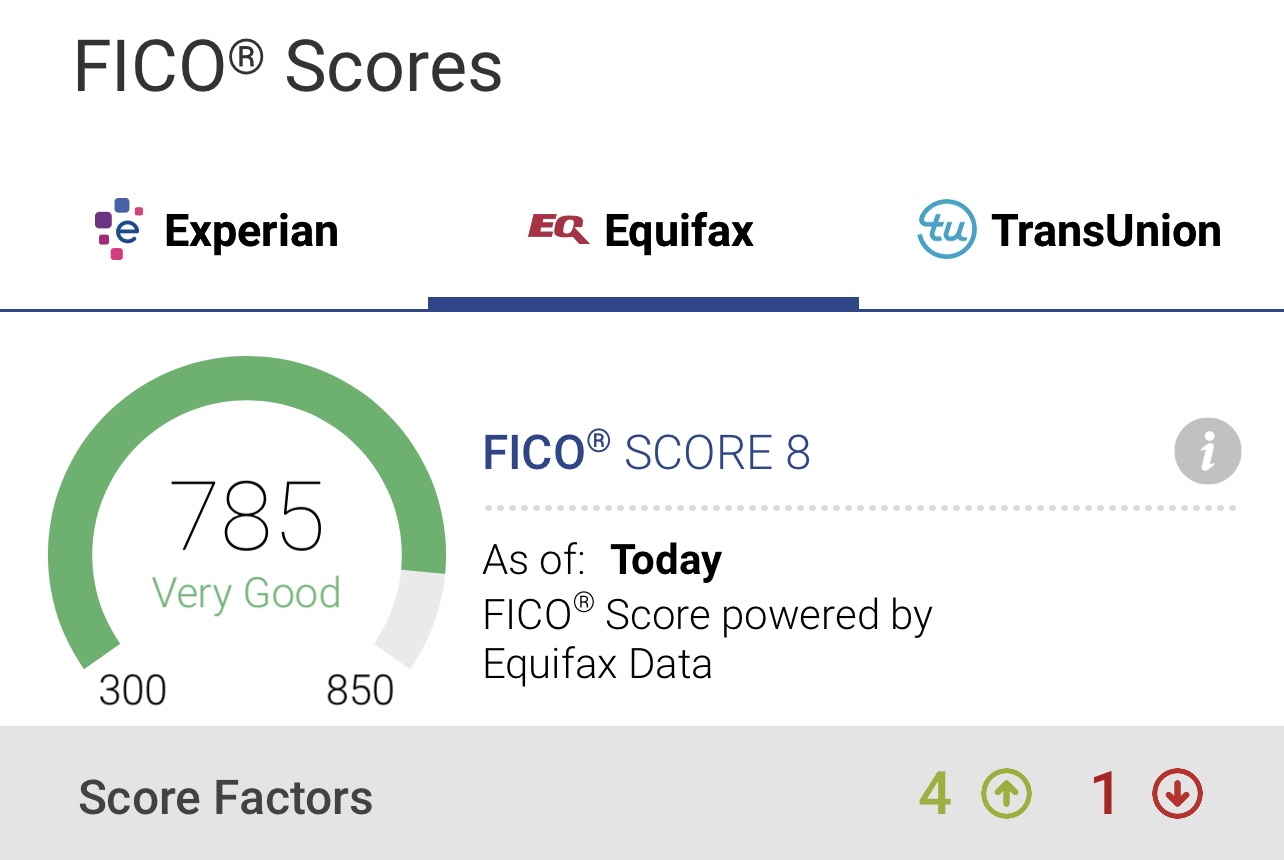Click the Very Good rating label
The image size is (1284, 860).
point(246,593)
